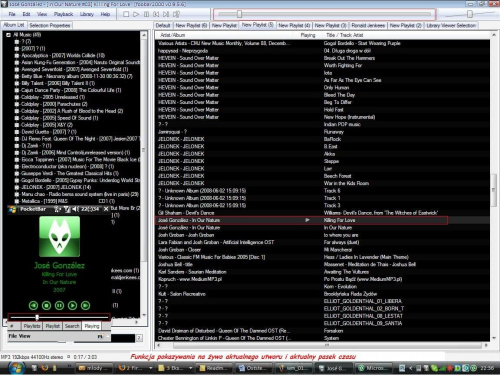Open the Library menu
The image size is (500, 375).
[x=87, y=14]
